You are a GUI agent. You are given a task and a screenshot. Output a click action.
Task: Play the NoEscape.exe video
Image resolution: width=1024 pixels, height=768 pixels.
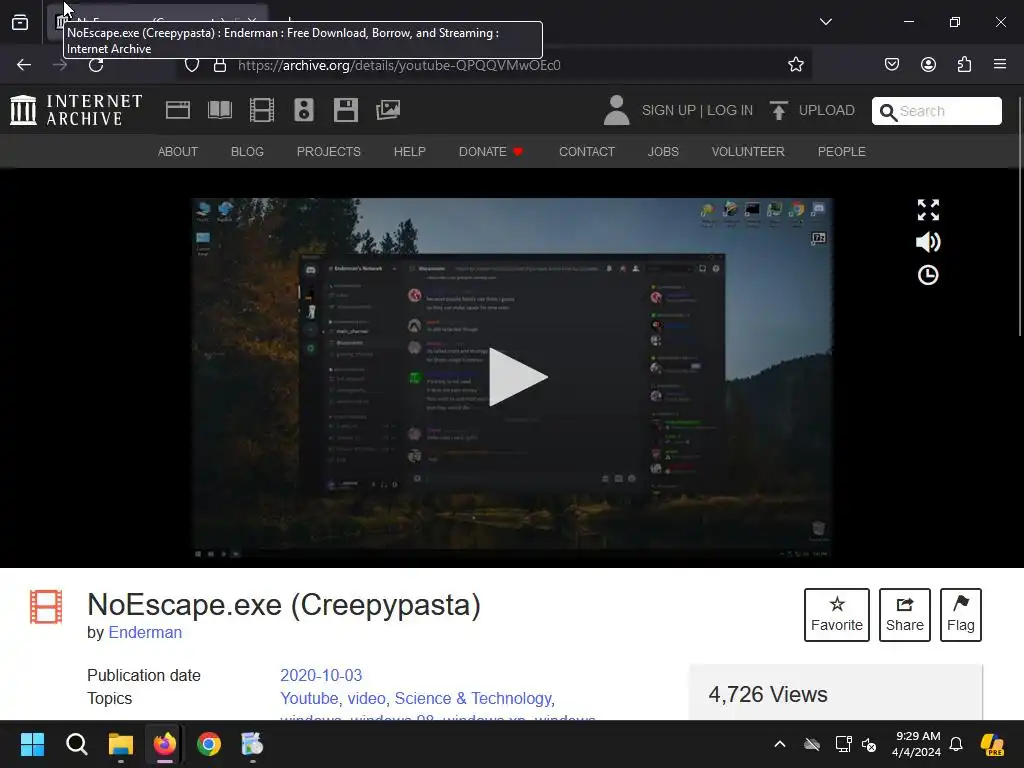[517, 377]
